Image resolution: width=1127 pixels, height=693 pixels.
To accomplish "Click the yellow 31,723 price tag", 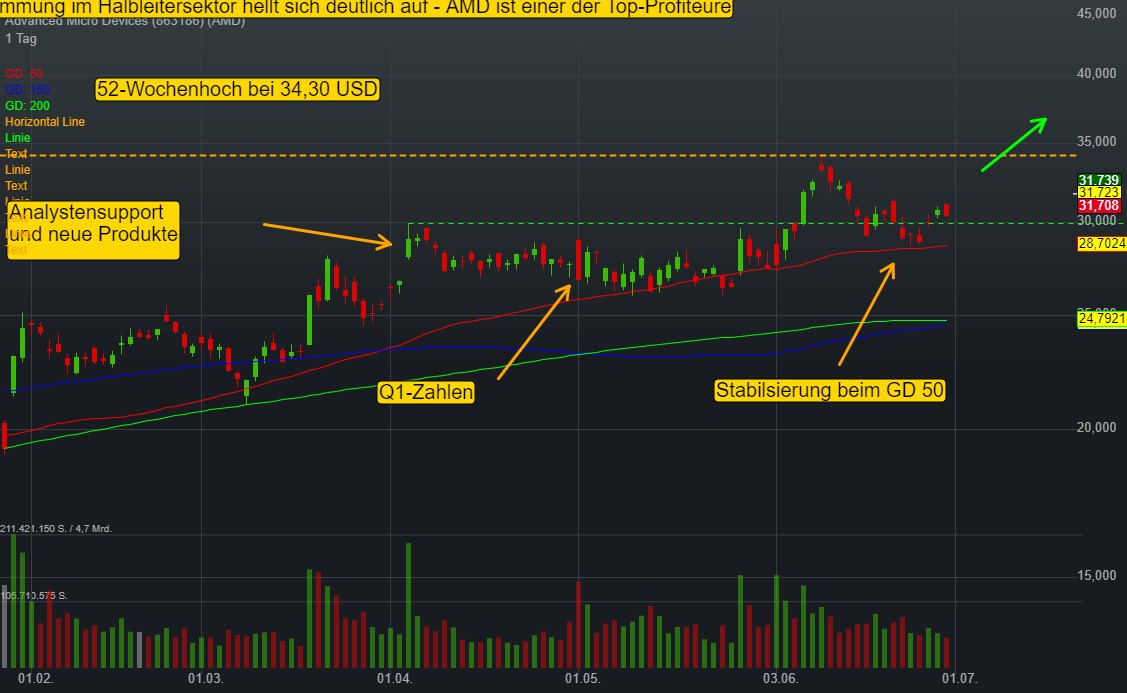I will coord(1099,193).
